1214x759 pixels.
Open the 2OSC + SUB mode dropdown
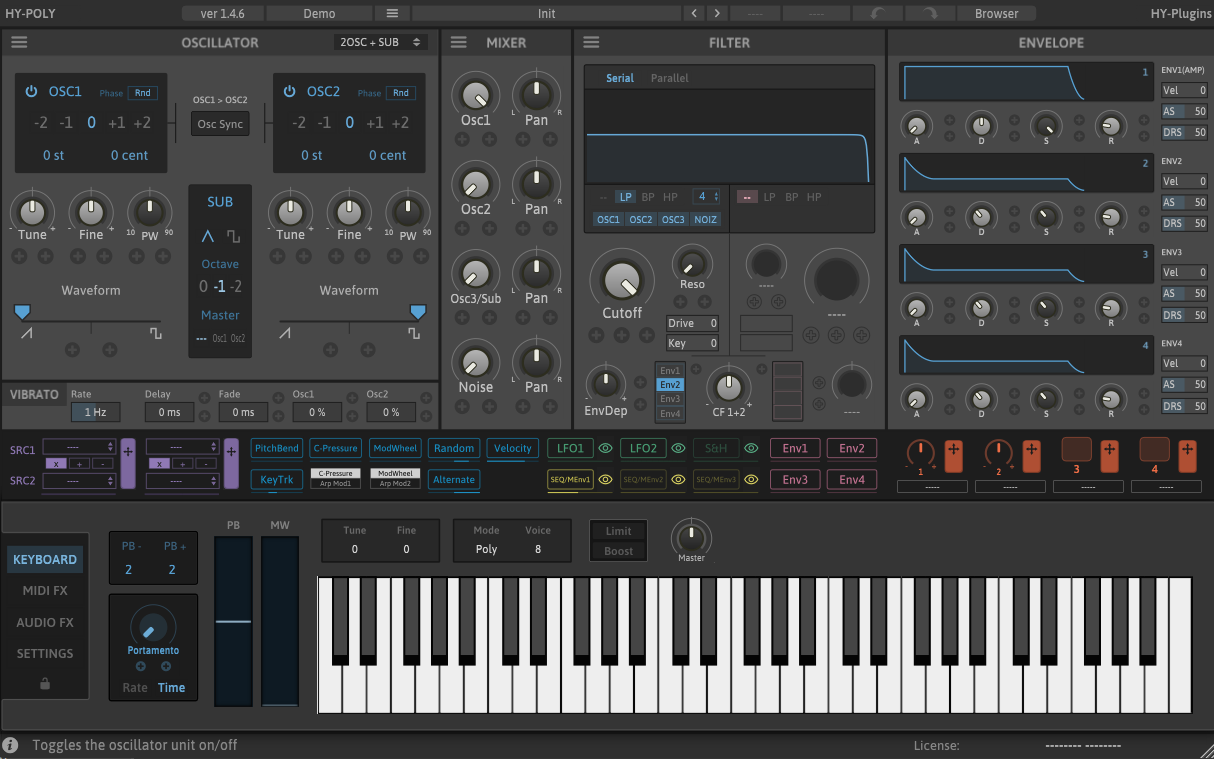tap(380, 42)
